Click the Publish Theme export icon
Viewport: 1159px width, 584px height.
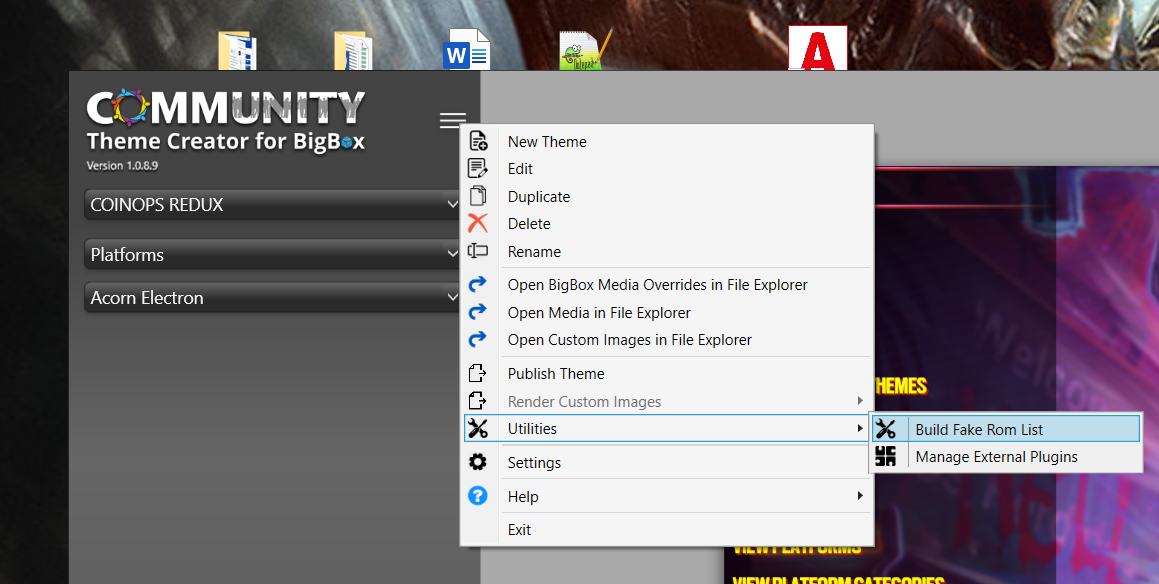(x=478, y=373)
